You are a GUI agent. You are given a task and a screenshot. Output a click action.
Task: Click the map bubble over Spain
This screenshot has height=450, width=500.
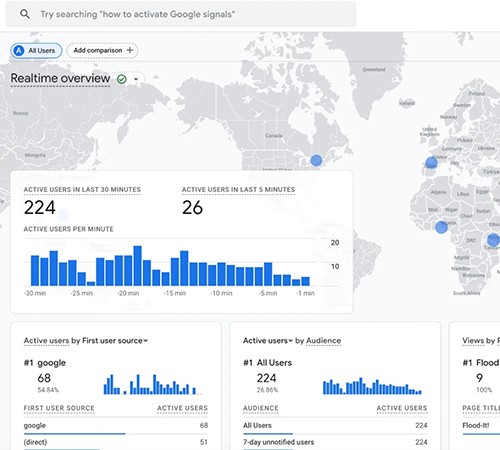pyautogui.click(x=431, y=163)
